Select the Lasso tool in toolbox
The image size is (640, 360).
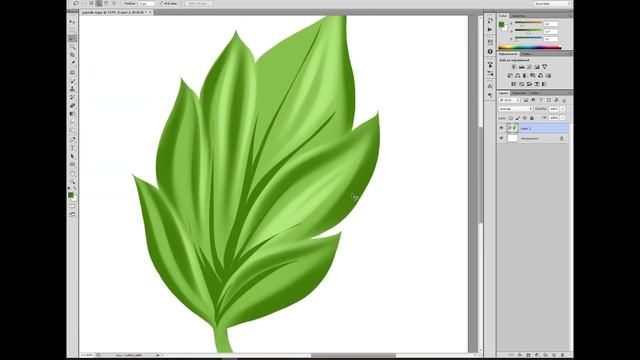pos(72,38)
